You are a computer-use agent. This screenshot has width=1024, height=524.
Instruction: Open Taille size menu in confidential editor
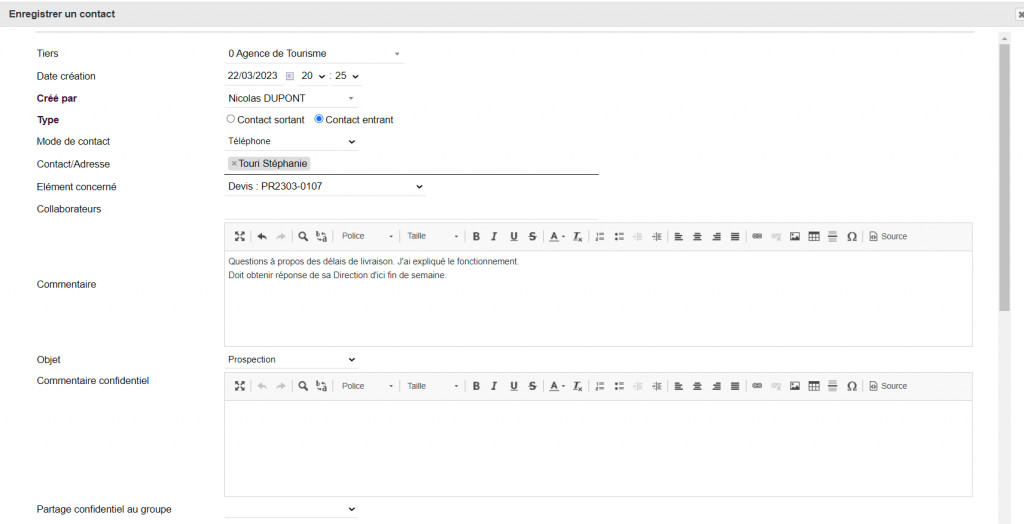click(x=433, y=386)
